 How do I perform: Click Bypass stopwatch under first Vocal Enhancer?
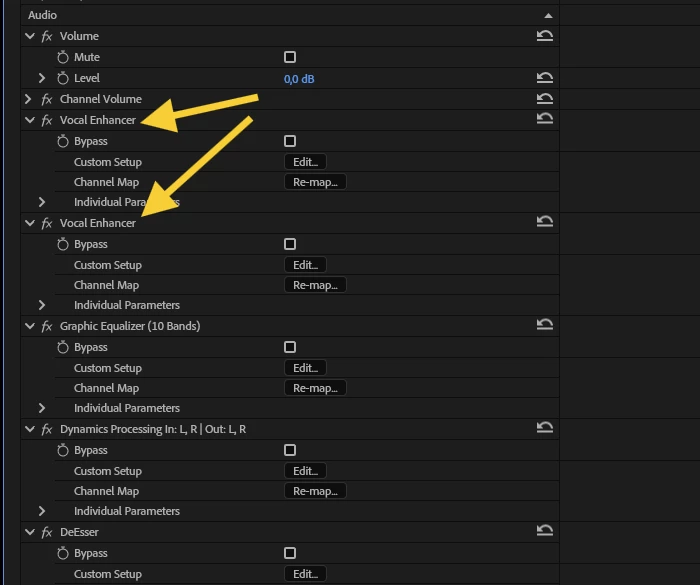(63, 141)
